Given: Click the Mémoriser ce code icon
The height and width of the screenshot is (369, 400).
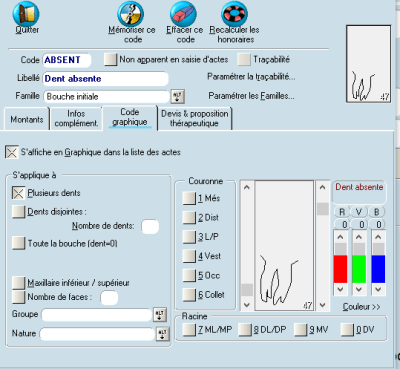Looking at the screenshot, I should click(x=131, y=13).
